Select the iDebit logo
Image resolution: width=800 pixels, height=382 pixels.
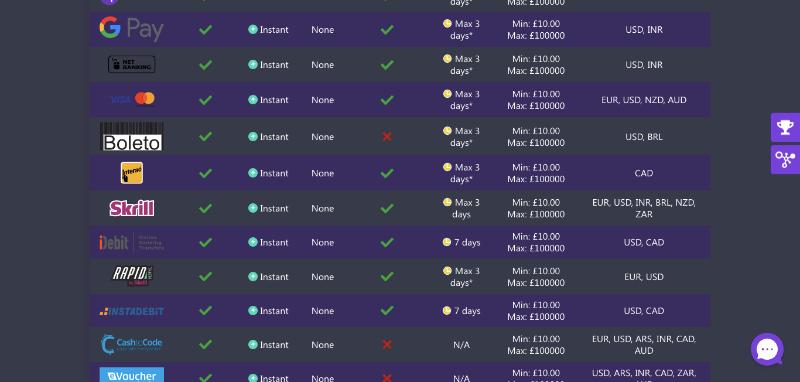point(132,242)
